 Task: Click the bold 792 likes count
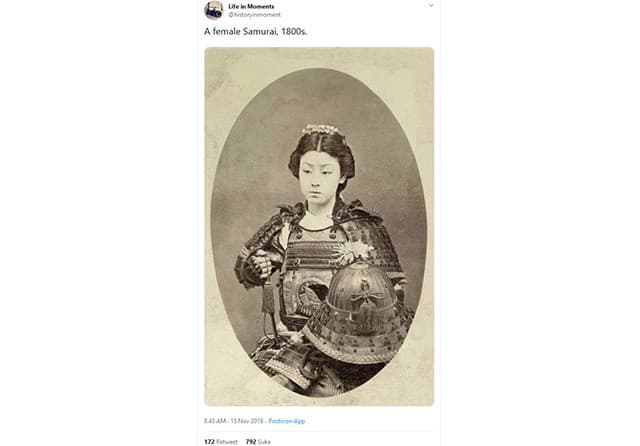point(251,442)
